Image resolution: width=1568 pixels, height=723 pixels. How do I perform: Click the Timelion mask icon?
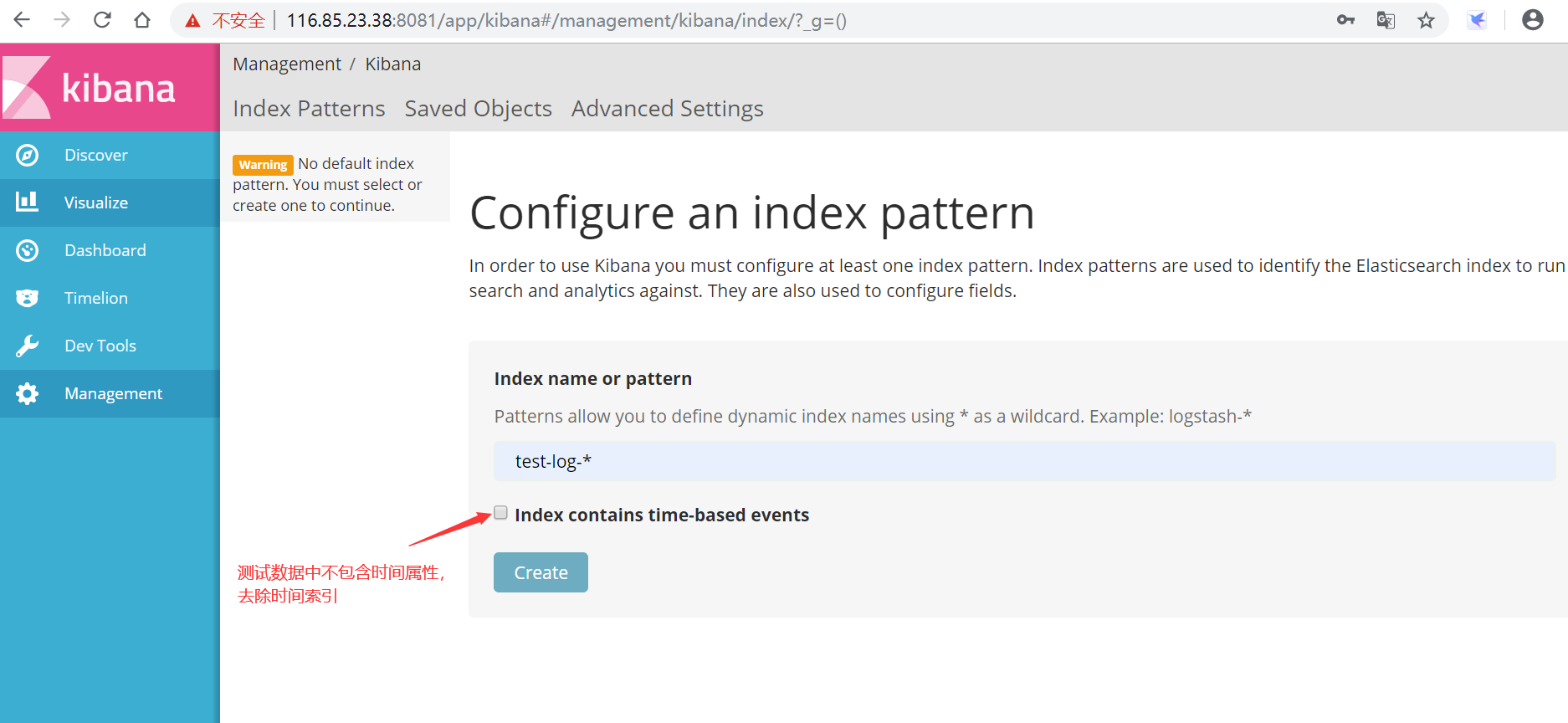point(28,298)
